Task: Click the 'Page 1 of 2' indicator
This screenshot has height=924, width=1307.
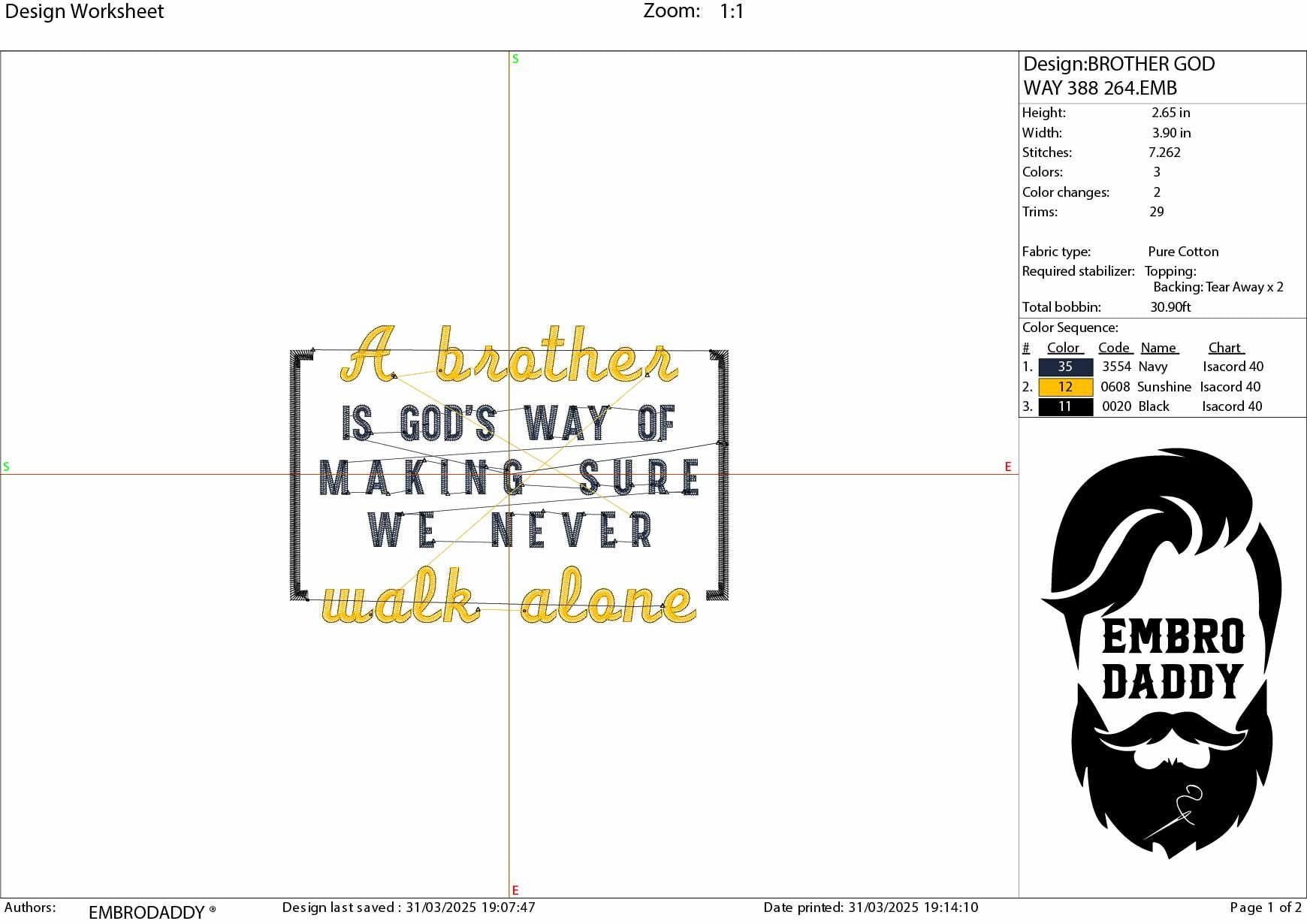Action: [1266, 907]
